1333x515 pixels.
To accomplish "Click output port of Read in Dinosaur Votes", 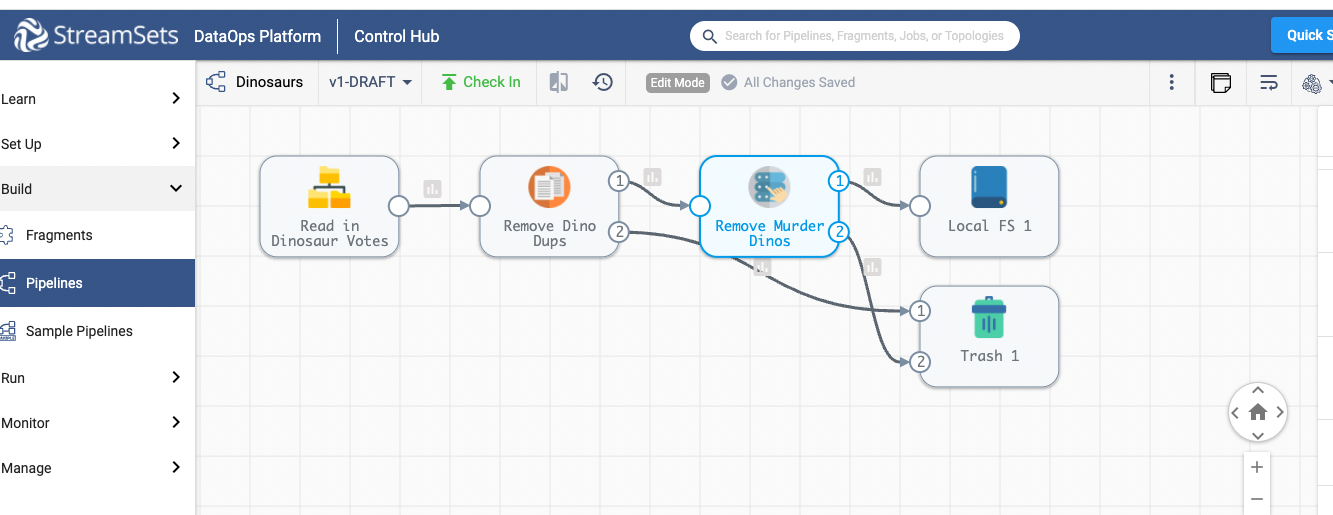I will [x=399, y=206].
